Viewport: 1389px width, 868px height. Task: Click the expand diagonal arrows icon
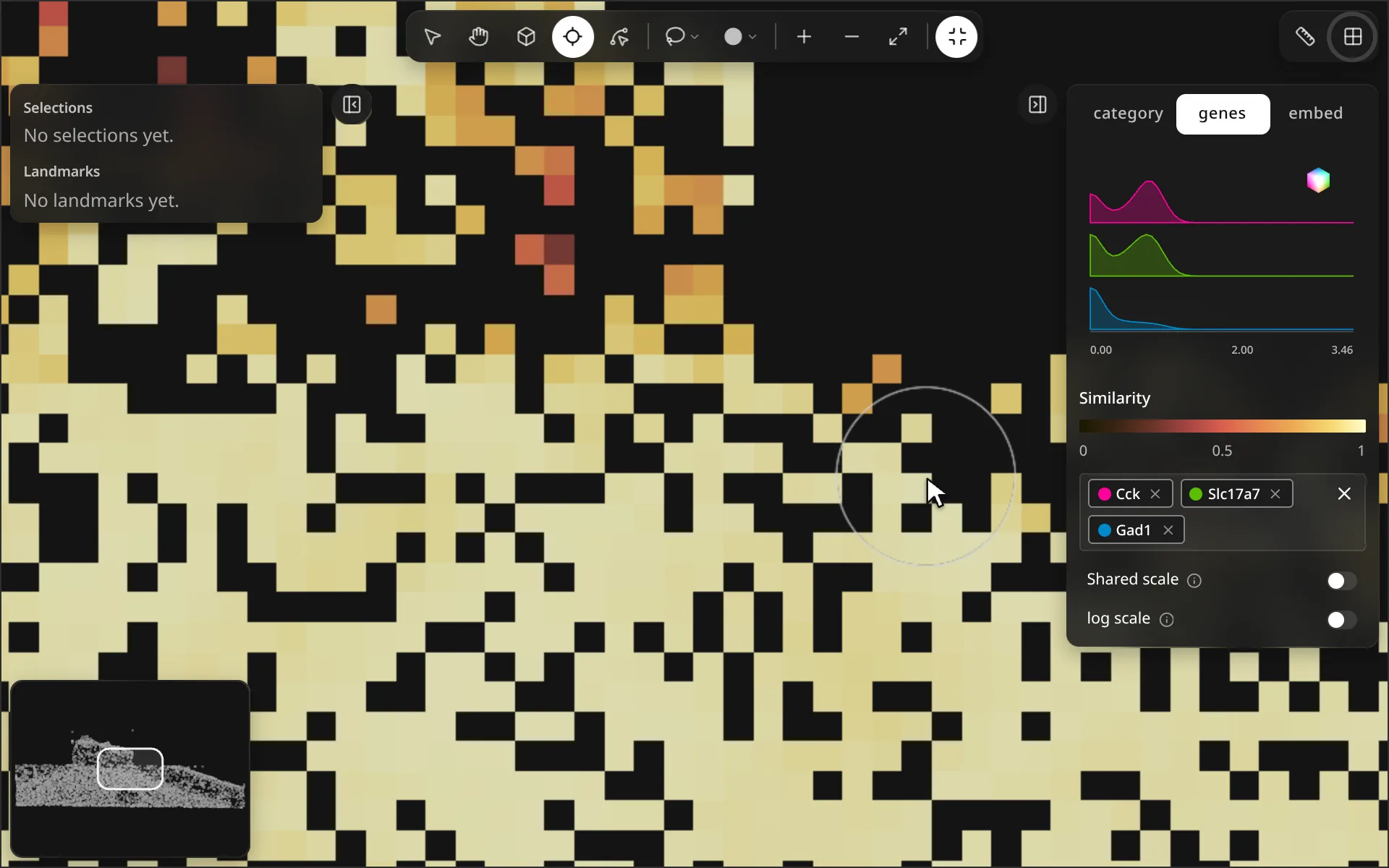click(x=899, y=37)
